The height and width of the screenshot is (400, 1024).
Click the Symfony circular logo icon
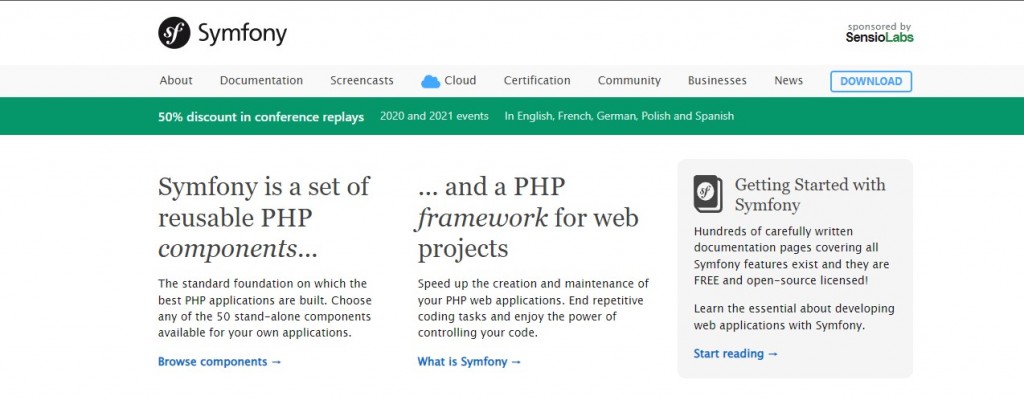point(174,33)
